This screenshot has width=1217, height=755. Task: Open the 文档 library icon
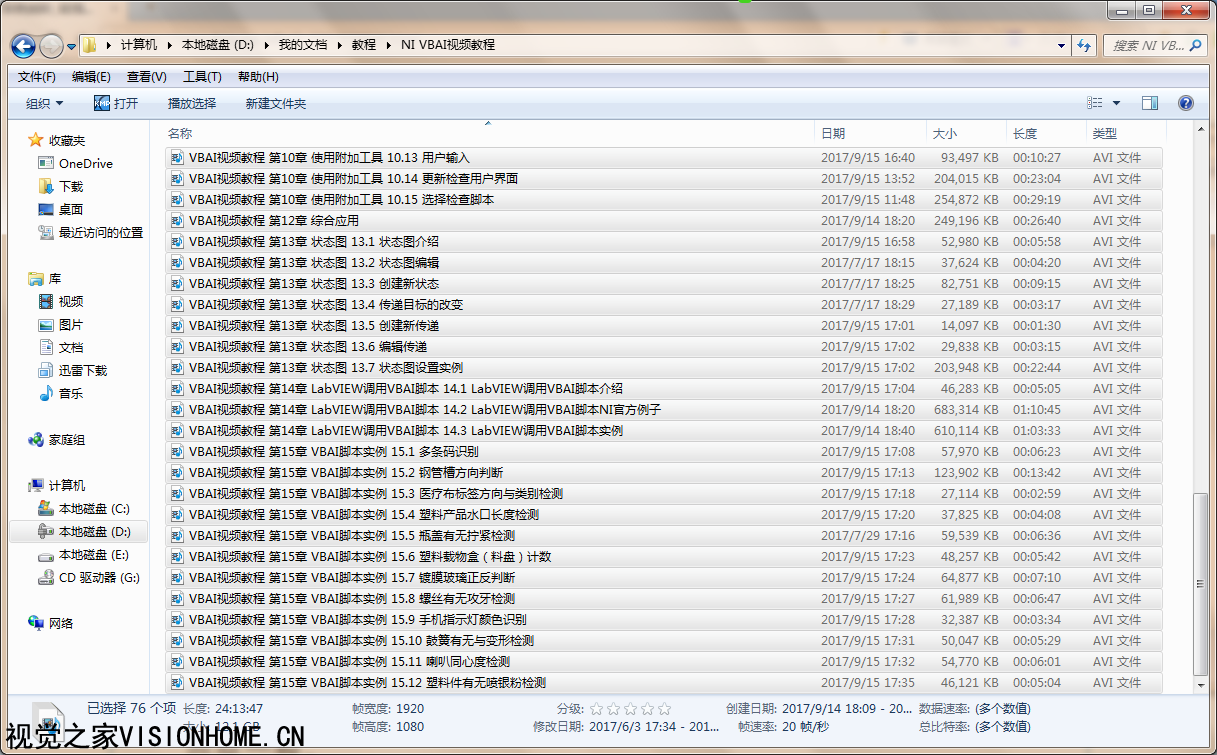(x=46, y=347)
